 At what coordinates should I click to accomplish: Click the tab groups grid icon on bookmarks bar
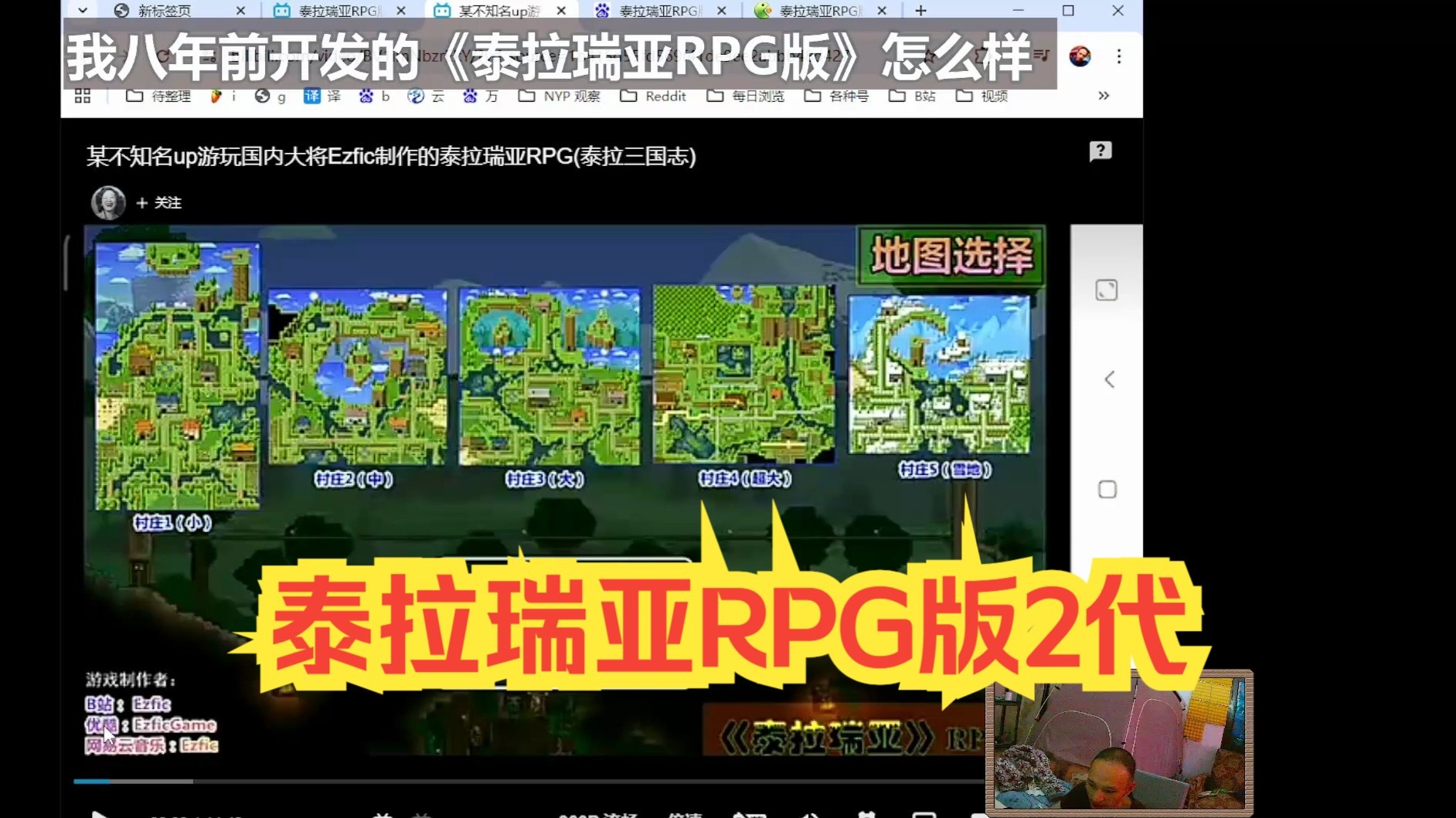pyautogui.click(x=84, y=96)
